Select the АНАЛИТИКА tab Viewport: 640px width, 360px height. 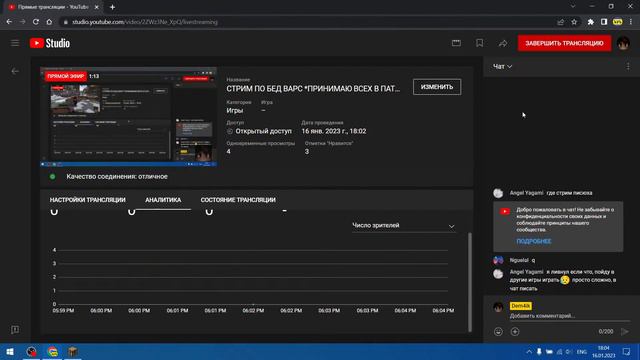tap(163, 200)
